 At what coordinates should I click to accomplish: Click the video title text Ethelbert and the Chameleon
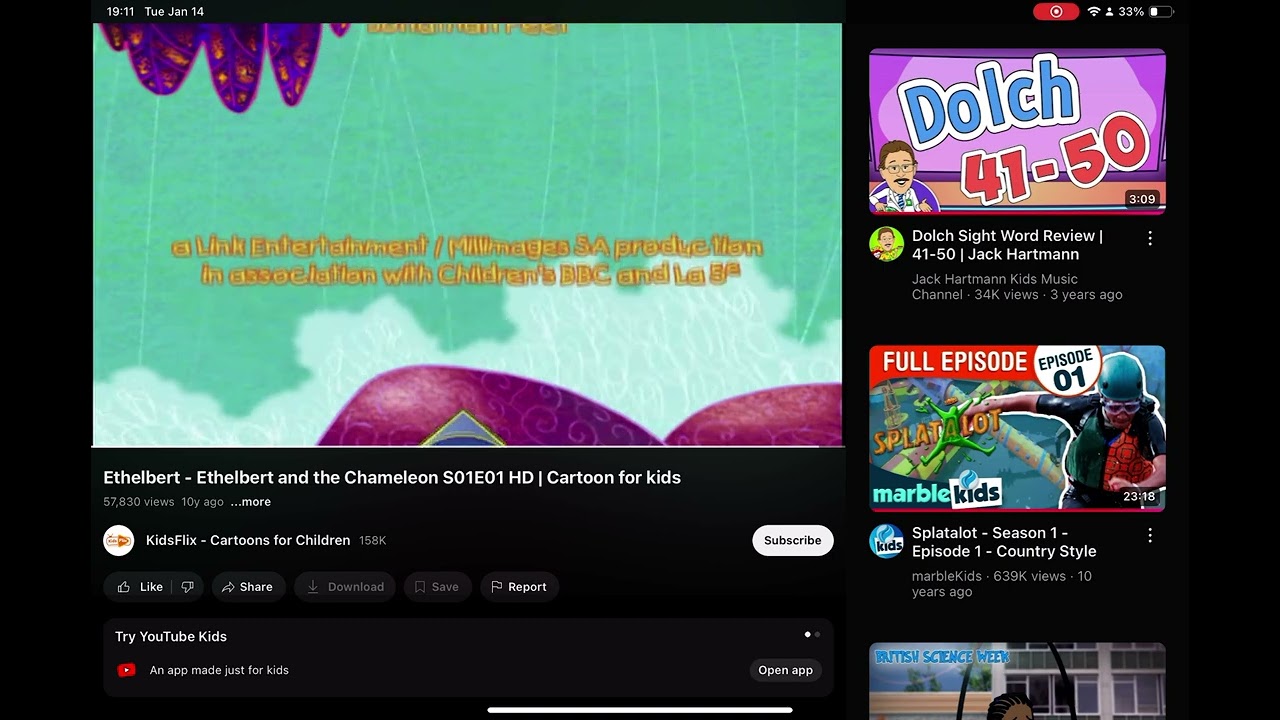[x=392, y=477]
